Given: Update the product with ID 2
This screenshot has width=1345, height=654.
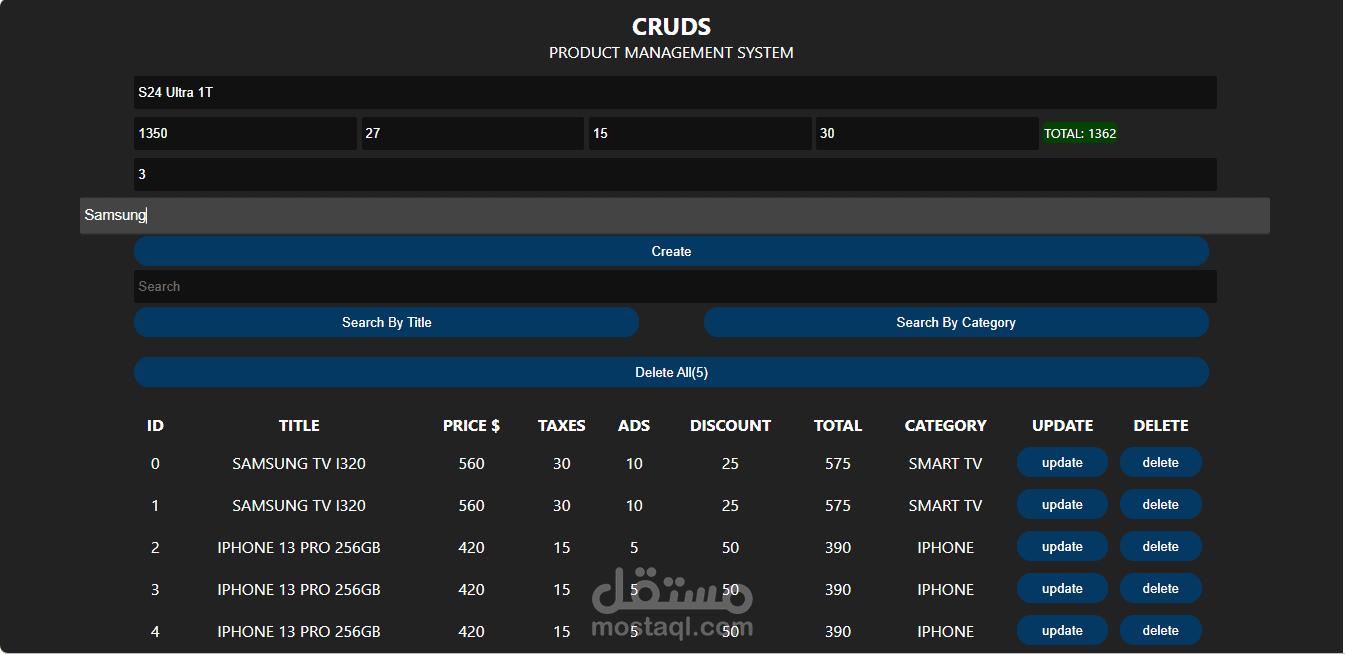Looking at the screenshot, I should tap(1062, 546).
